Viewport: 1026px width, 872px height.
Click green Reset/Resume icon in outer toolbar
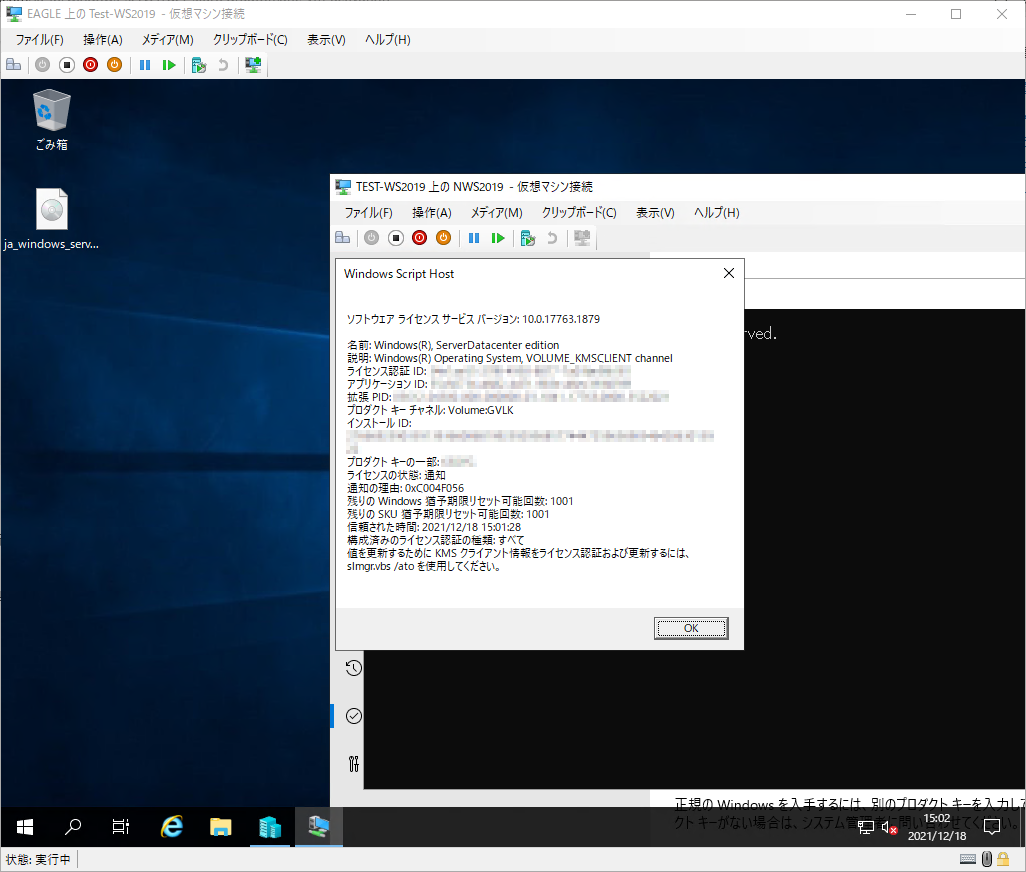click(x=169, y=65)
